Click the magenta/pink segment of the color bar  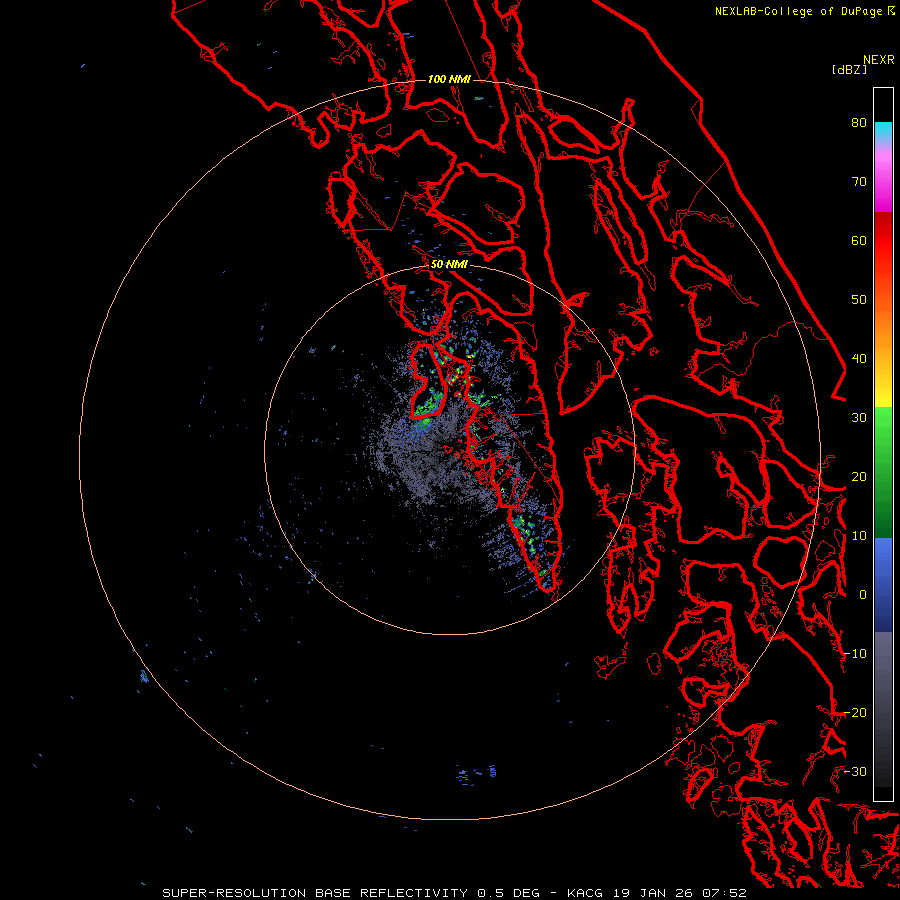click(883, 181)
